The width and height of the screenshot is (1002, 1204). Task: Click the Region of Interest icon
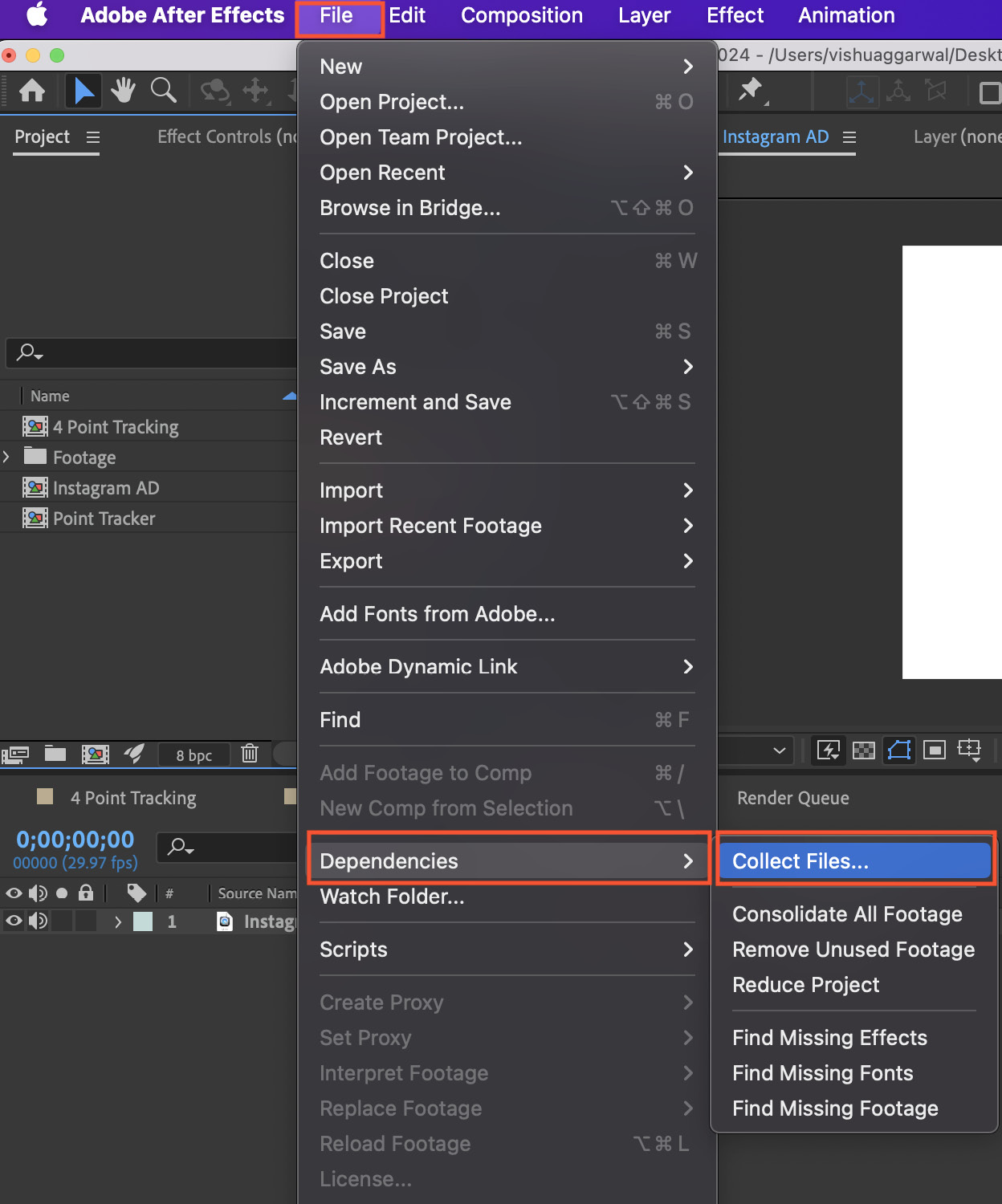[x=935, y=750]
